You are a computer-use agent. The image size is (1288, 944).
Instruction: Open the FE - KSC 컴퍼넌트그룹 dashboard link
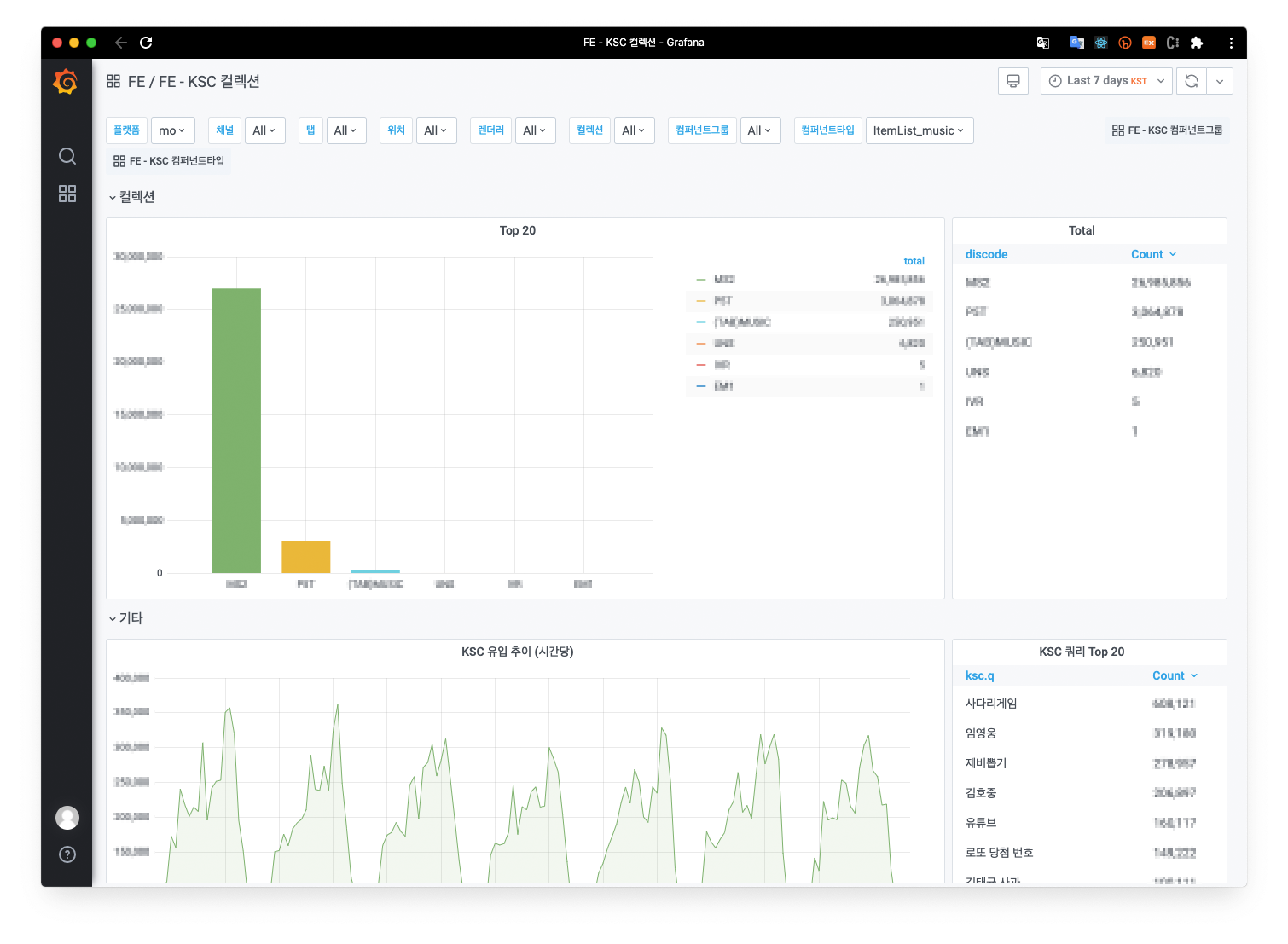(1167, 130)
